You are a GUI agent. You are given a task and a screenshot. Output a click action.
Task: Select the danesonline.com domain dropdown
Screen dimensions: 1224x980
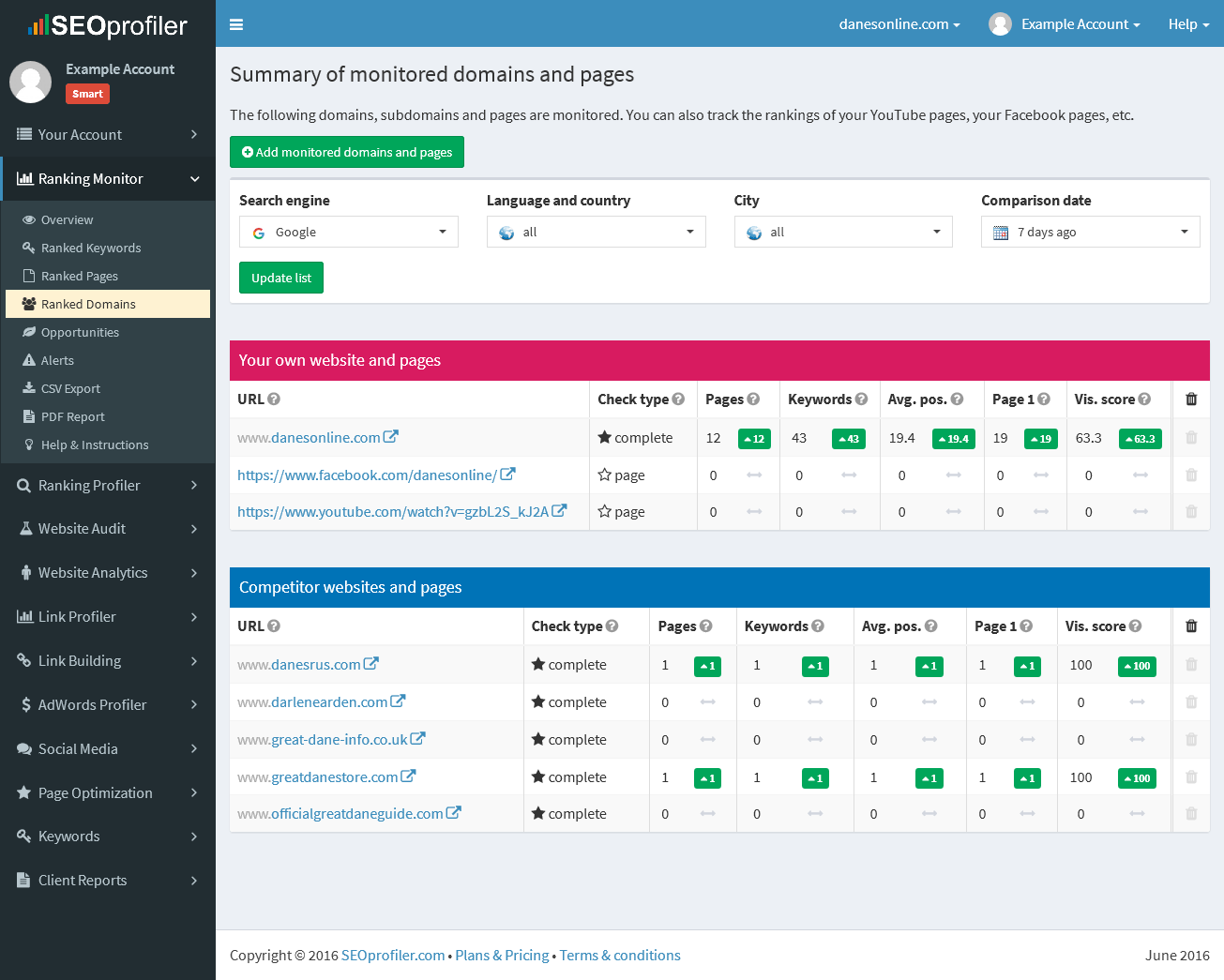899,24
